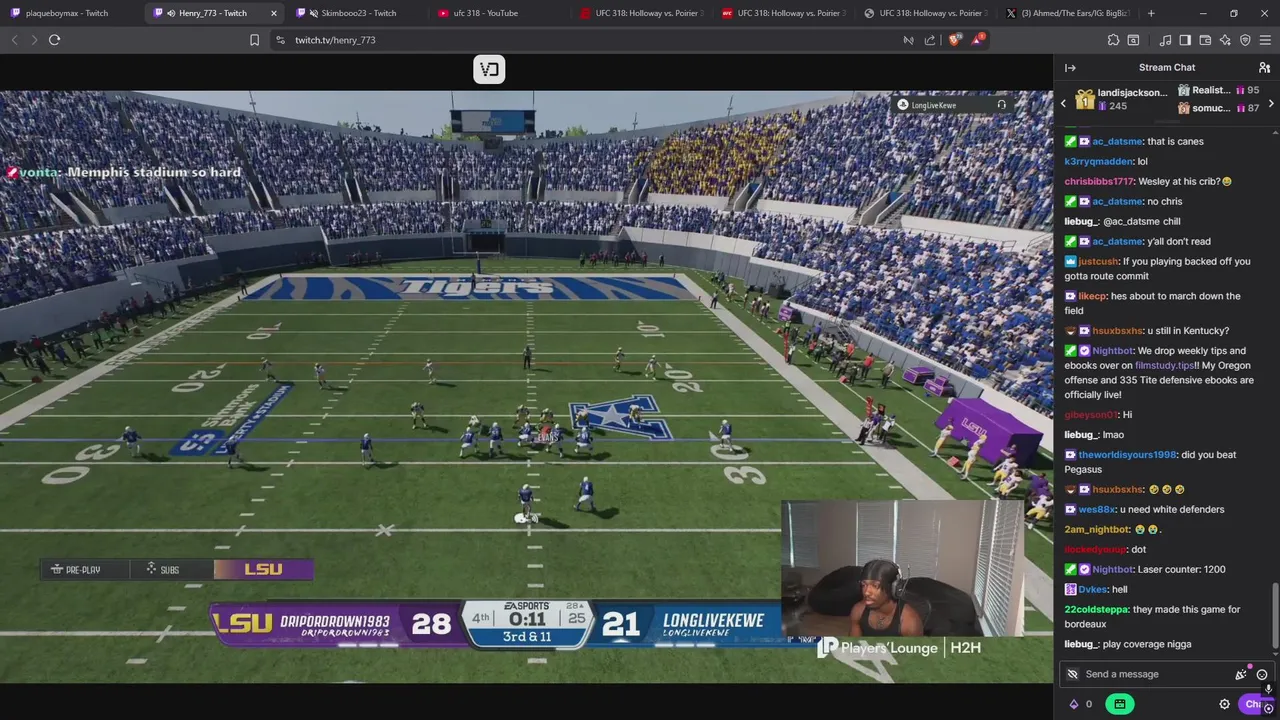The width and height of the screenshot is (1280, 720).
Task: Open chat settings gear icon
Action: [x=1224, y=704]
